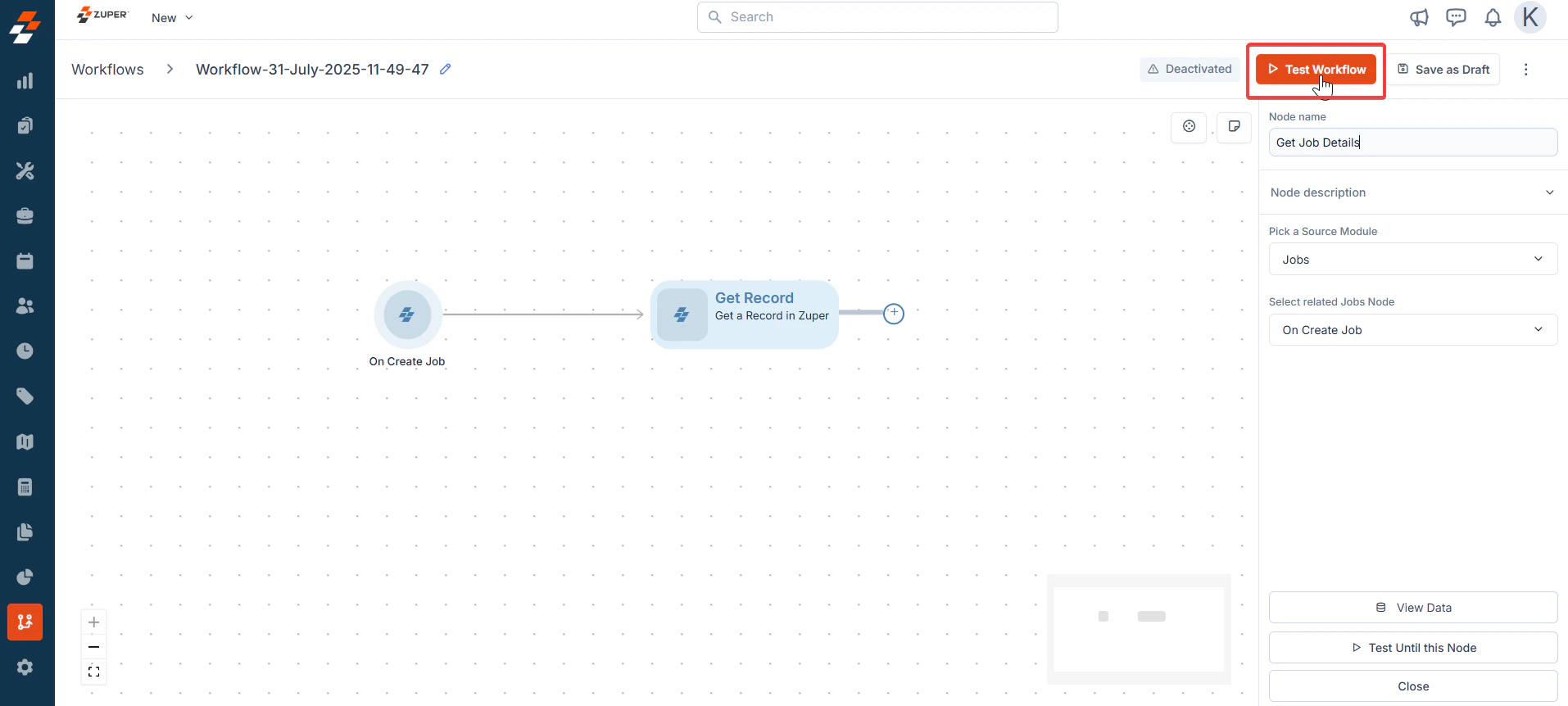Screen dimensions: 1568x706
Task: Add next node with plus connector
Action: point(894,314)
